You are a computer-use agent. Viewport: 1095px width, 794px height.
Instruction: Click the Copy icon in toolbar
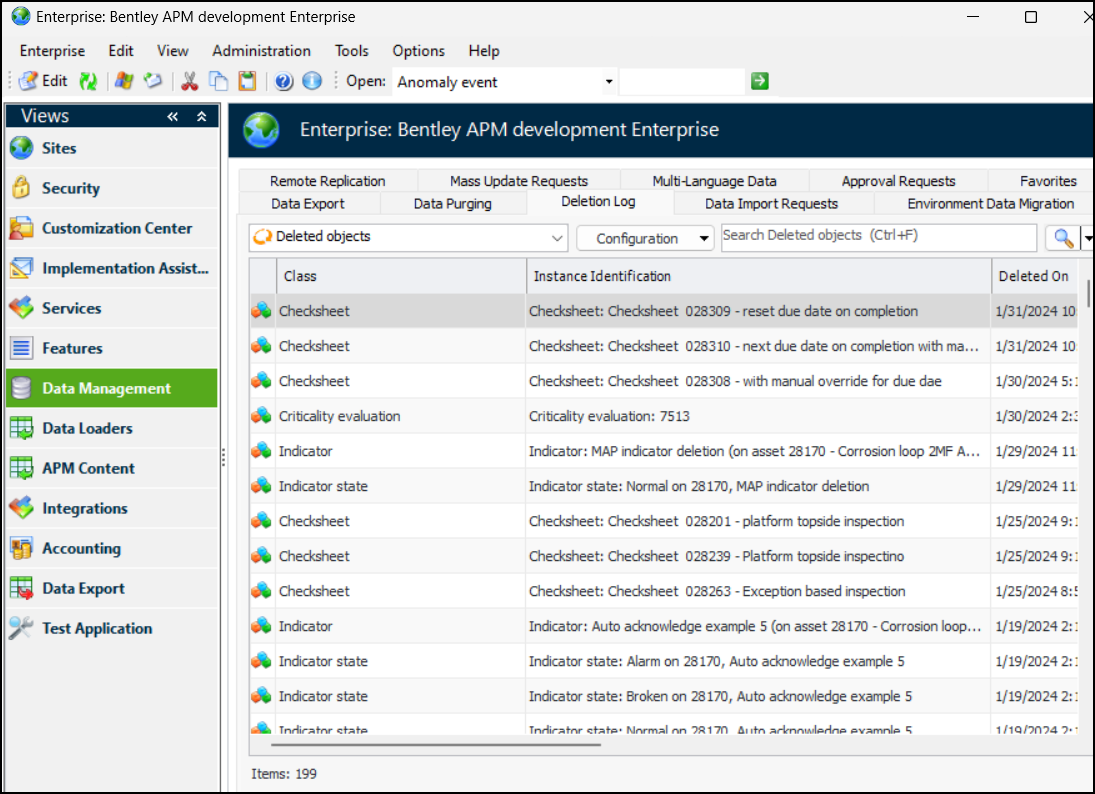[x=218, y=82]
